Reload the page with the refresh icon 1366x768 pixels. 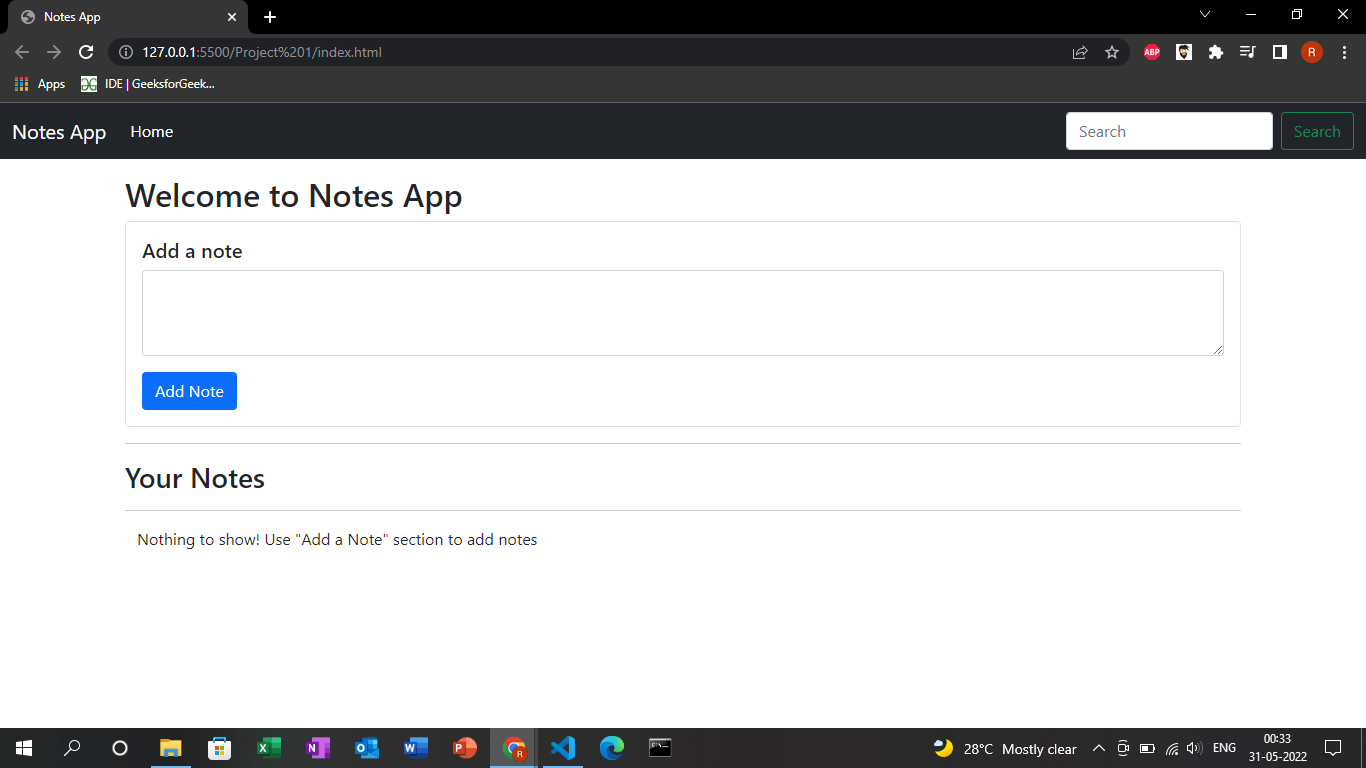86,52
